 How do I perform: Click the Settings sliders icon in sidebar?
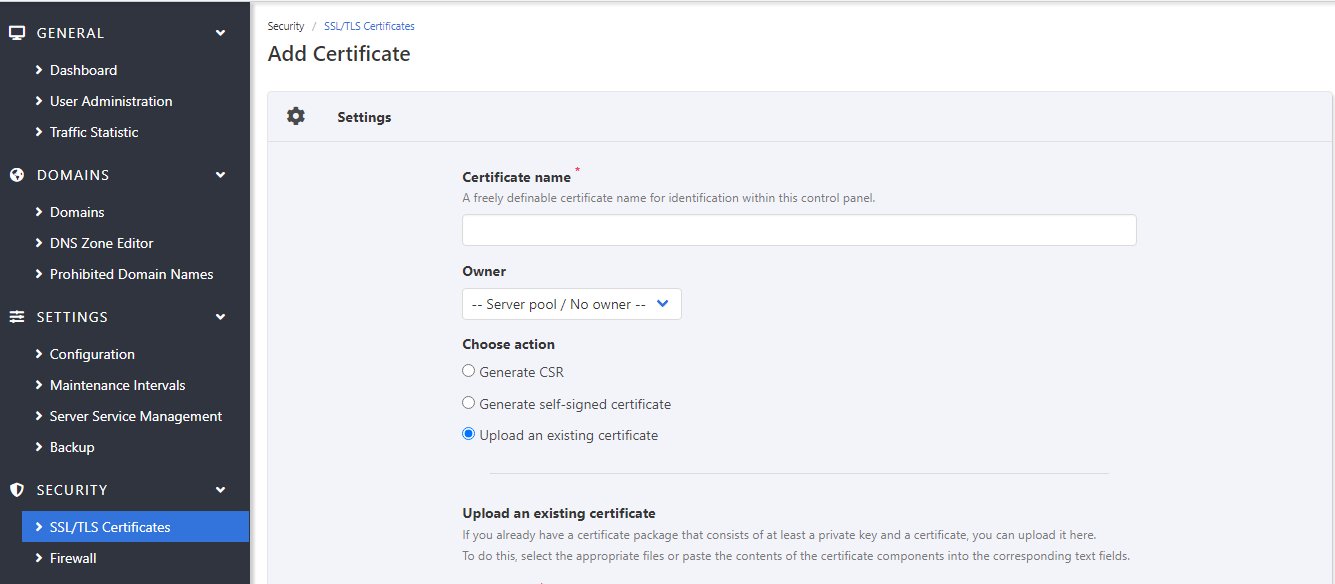click(17, 317)
